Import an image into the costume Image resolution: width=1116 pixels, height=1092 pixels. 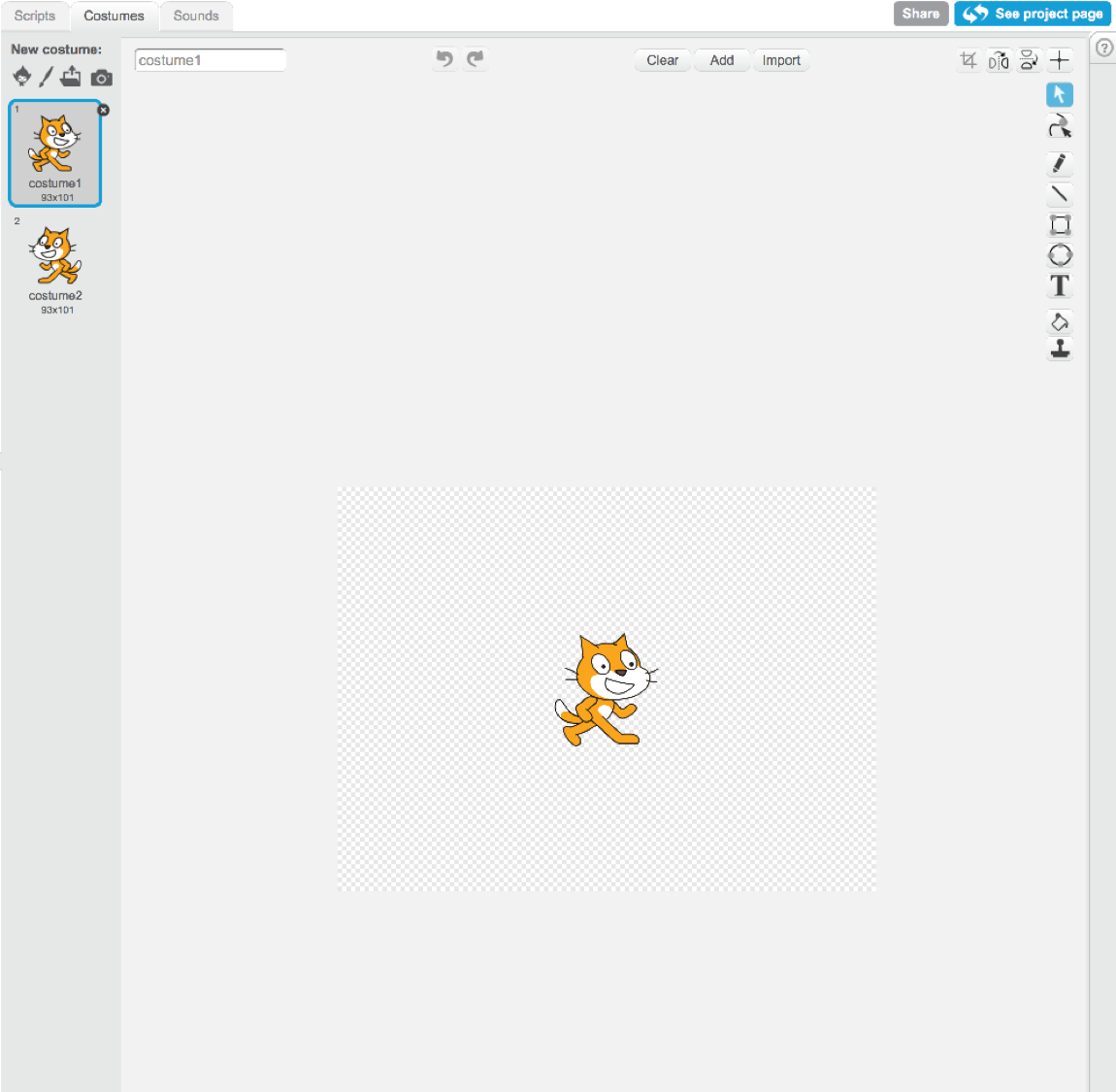coord(781,60)
